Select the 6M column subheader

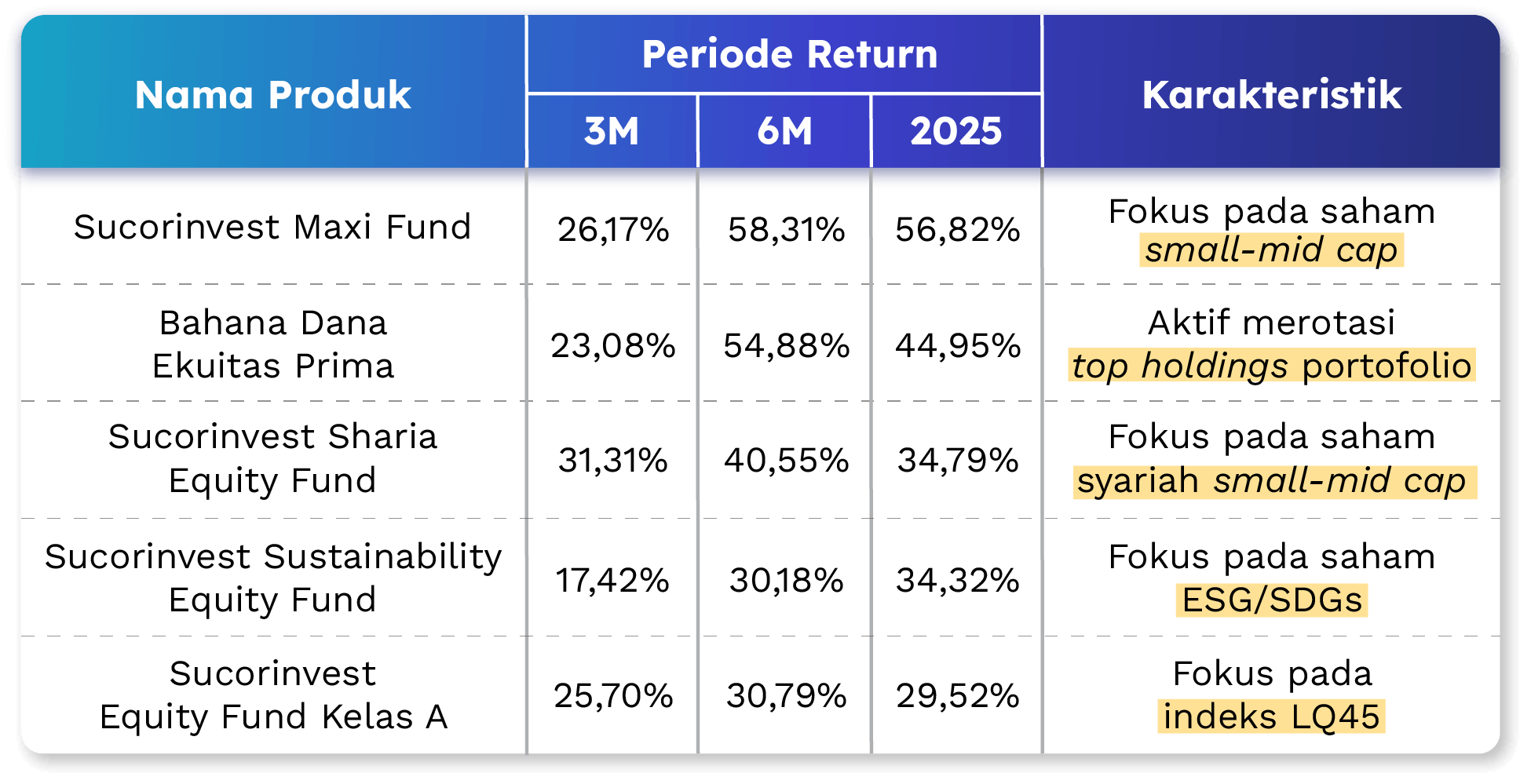784,131
